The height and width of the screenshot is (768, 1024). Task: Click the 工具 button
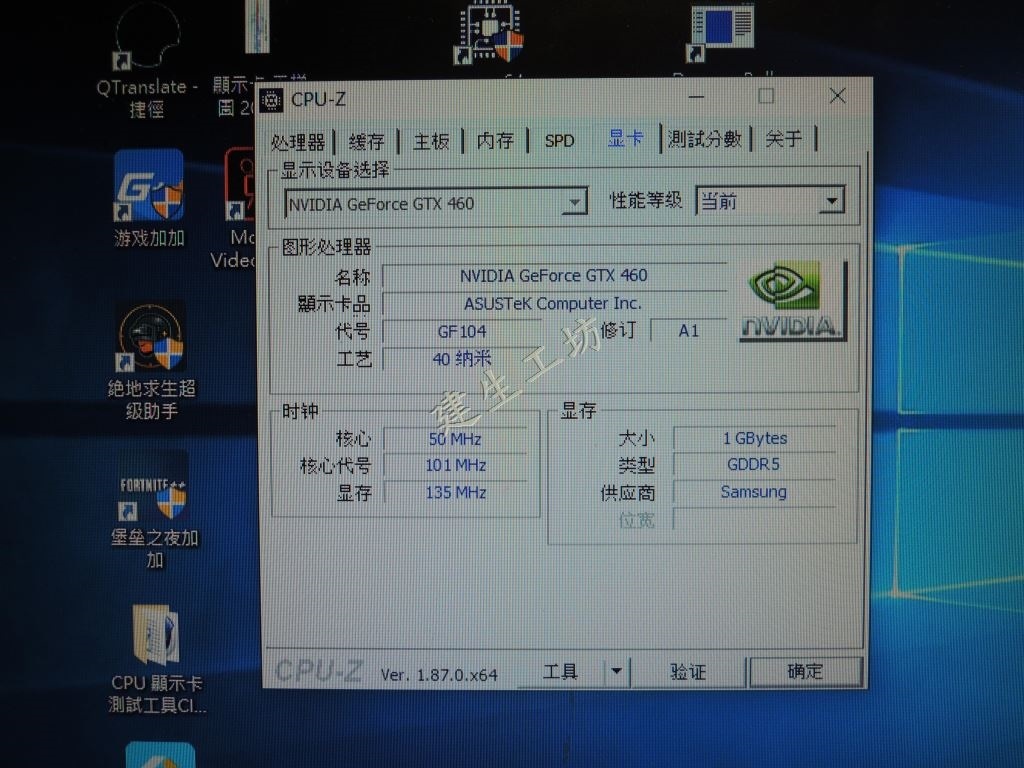560,671
